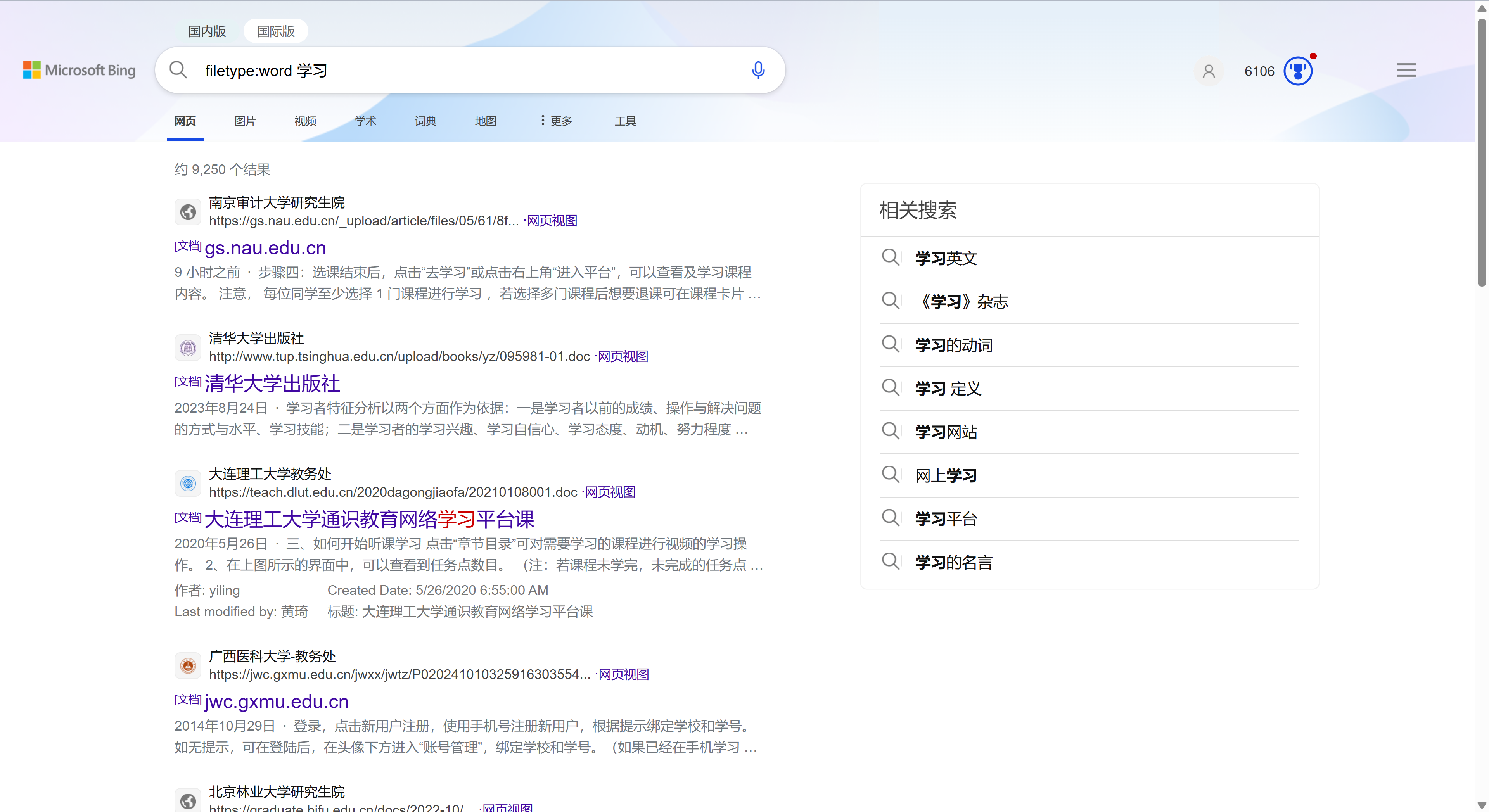The height and width of the screenshot is (812, 1489).
Task: Click the 清华大学出版社 site favicon
Action: tap(188, 348)
